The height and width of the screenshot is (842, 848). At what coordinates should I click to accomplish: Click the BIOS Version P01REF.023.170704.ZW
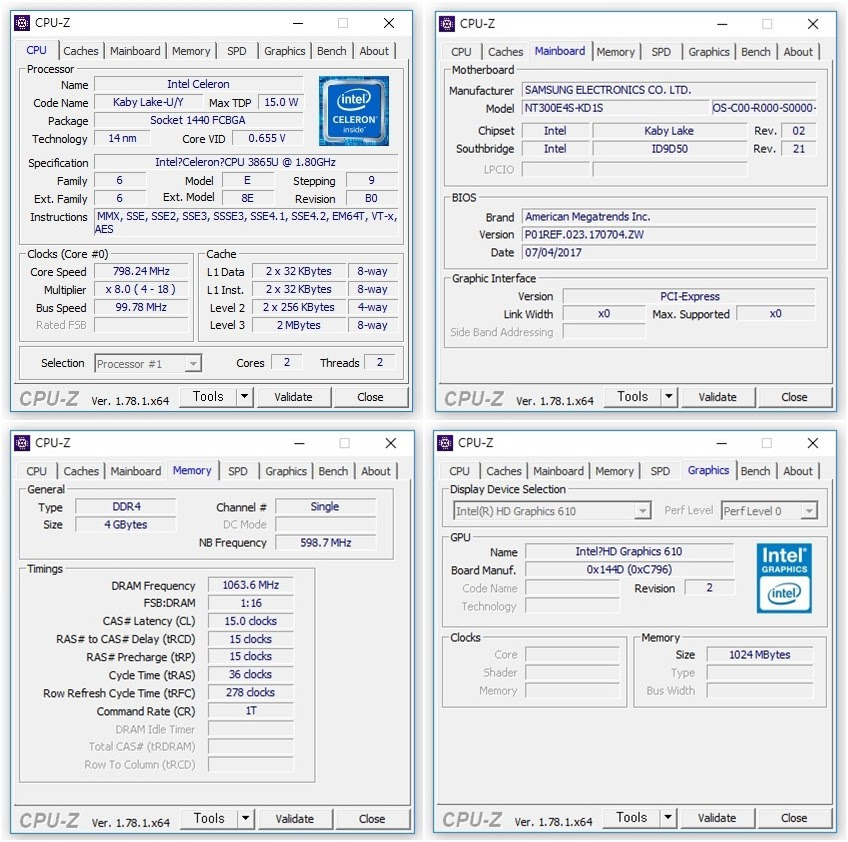point(669,234)
